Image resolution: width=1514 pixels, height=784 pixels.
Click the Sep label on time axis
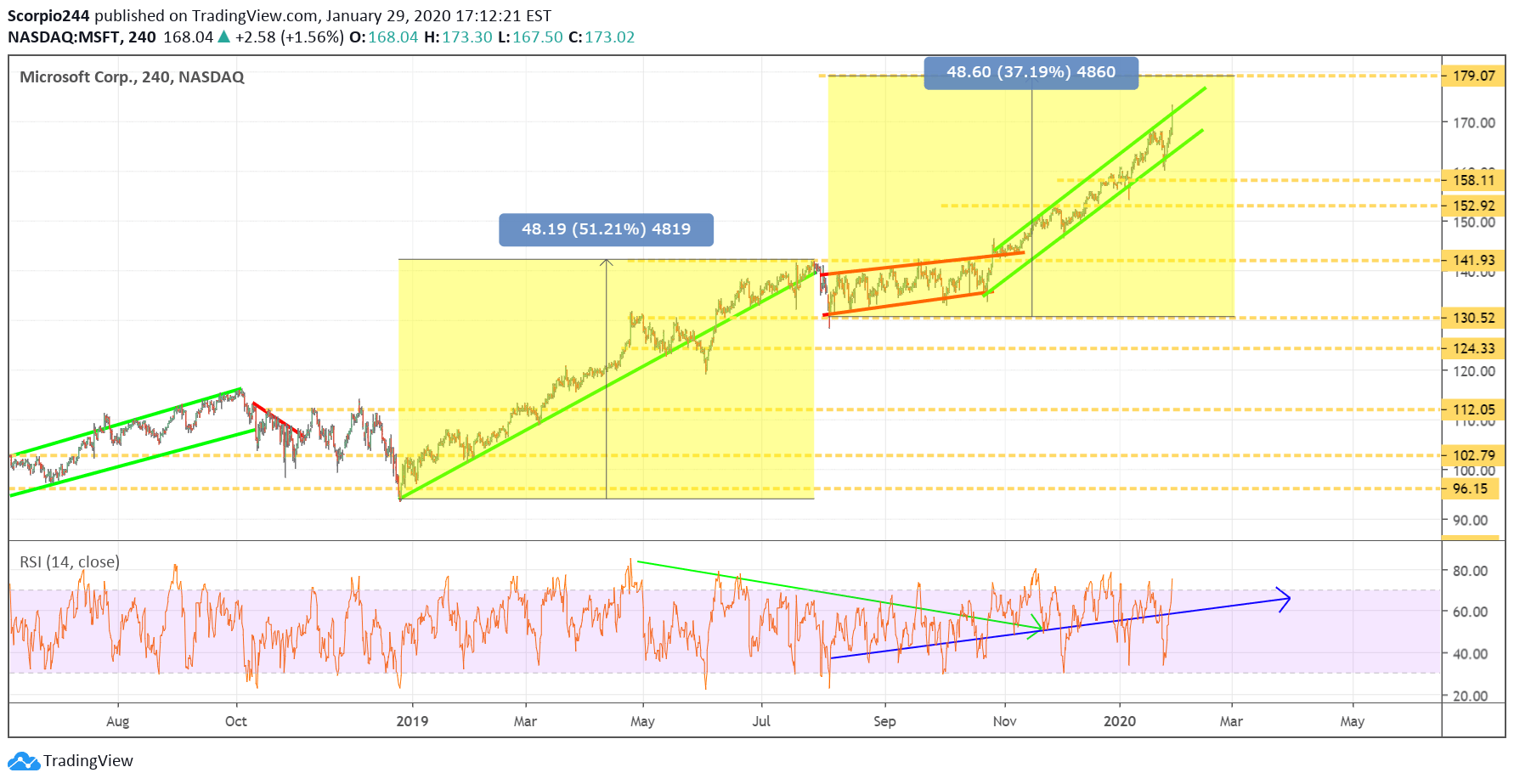click(x=884, y=722)
